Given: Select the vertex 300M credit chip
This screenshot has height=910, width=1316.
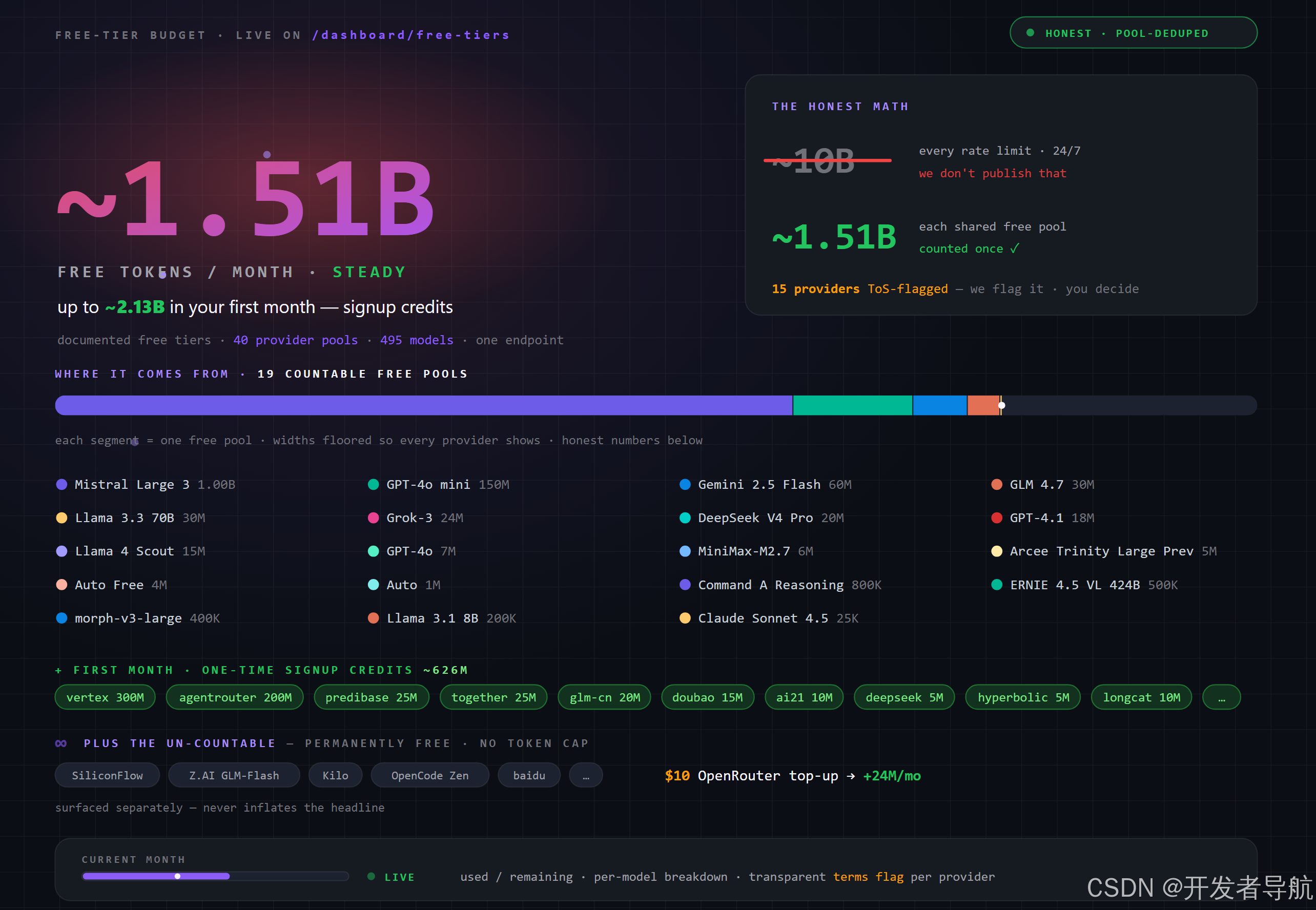Looking at the screenshot, I should [x=105, y=697].
